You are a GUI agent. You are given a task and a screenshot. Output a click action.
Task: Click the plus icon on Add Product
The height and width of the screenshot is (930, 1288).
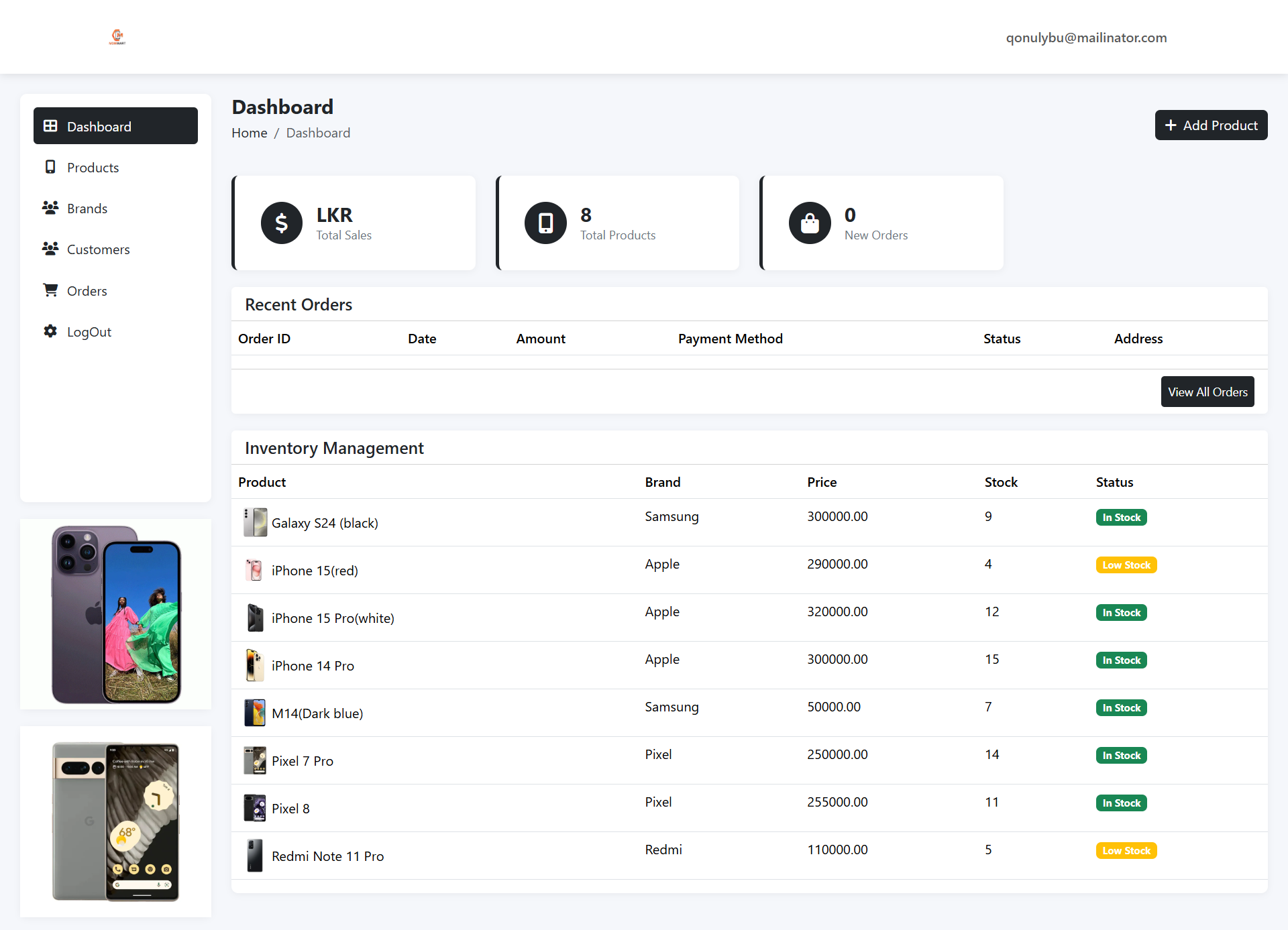1171,125
